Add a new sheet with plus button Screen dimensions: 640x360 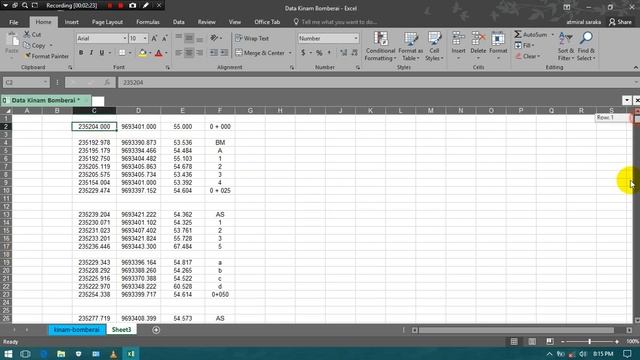pyautogui.click(x=156, y=330)
